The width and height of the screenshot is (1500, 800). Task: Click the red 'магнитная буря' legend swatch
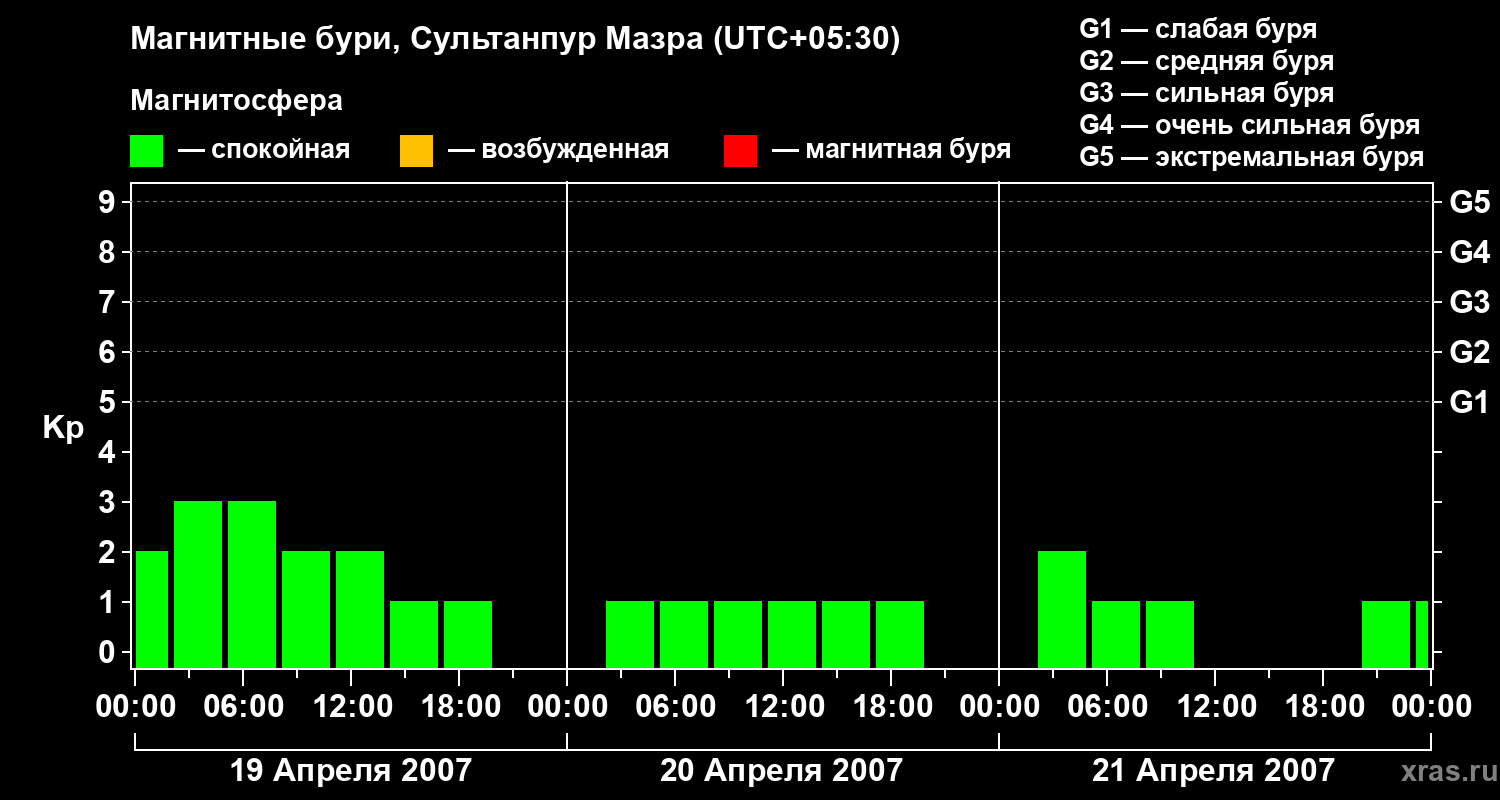(x=740, y=151)
